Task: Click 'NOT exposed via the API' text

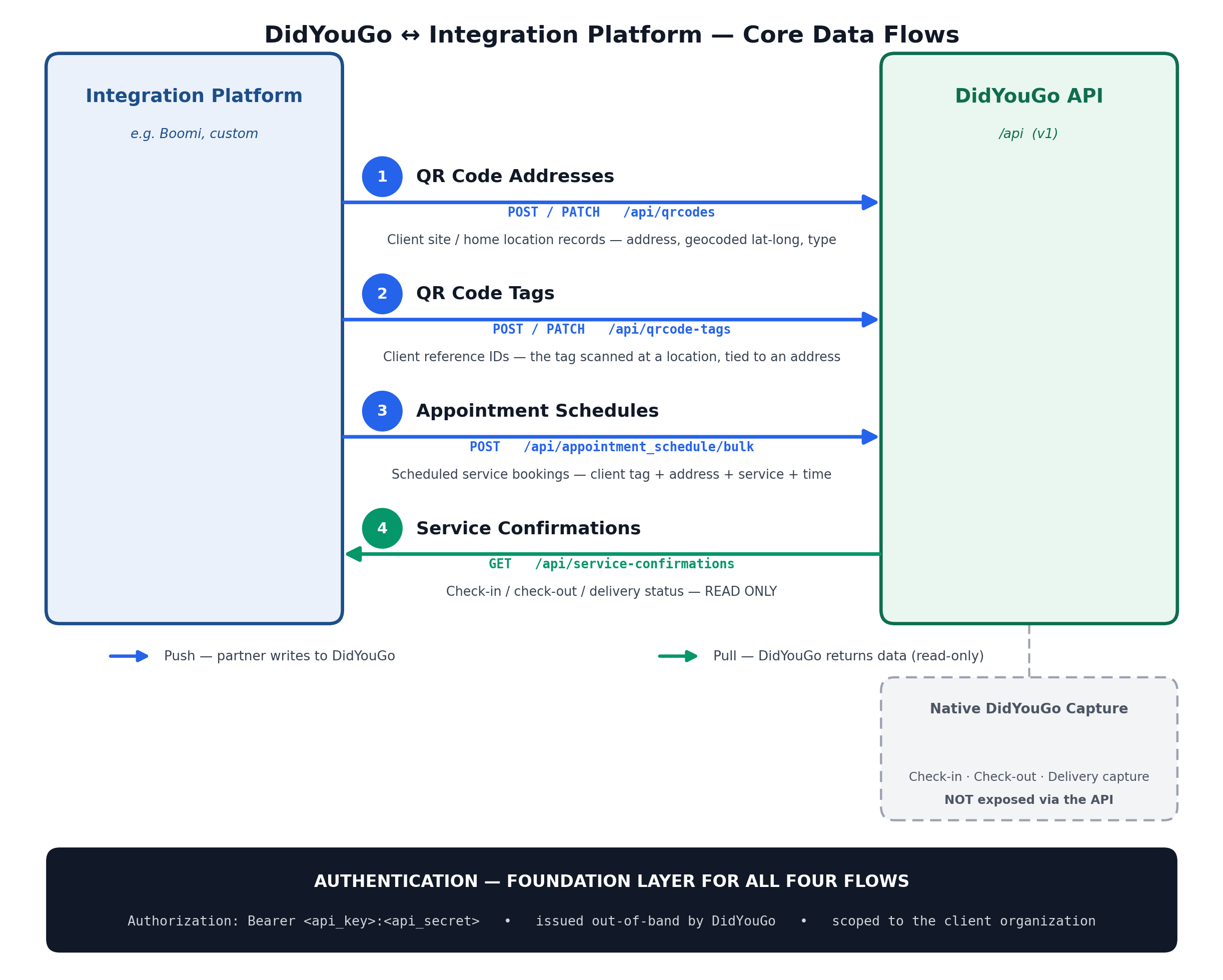Action: (x=1029, y=800)
